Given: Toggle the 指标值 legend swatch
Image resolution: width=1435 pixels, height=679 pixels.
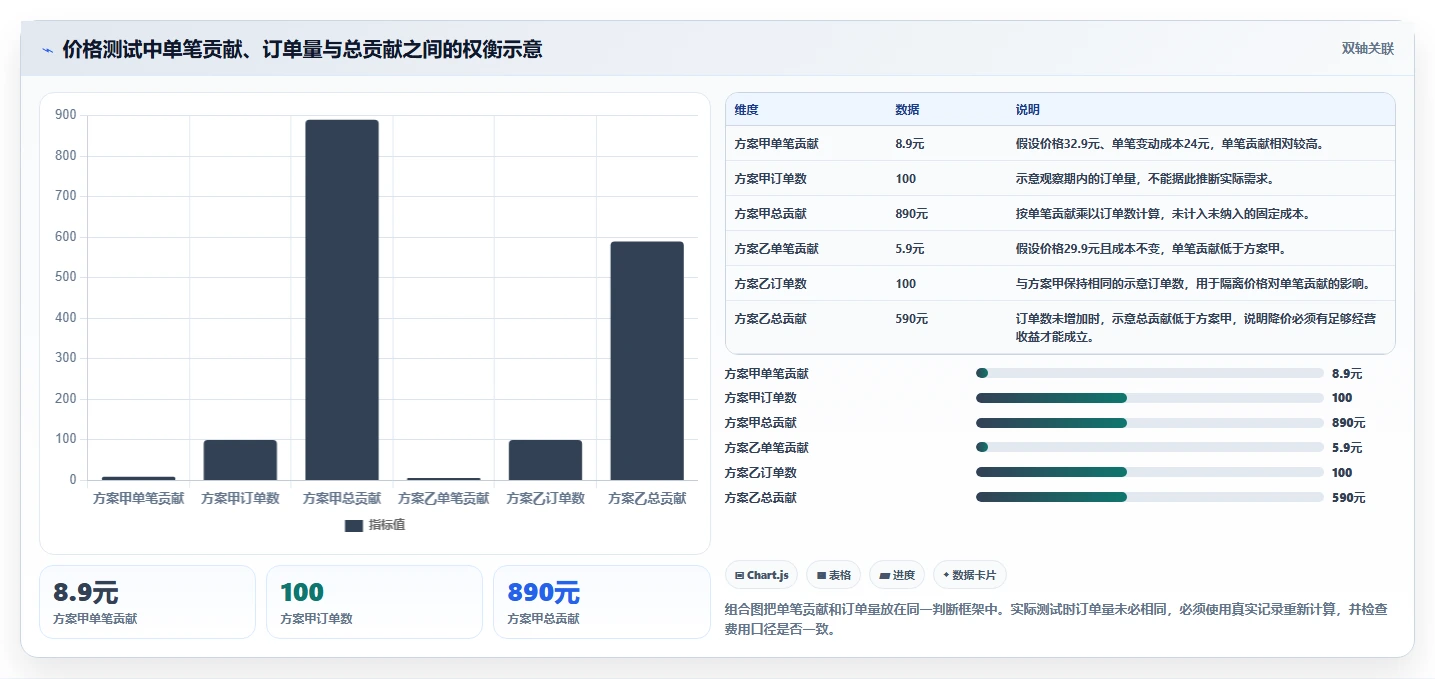Looking at the screenshot, I should coord(353,525).
